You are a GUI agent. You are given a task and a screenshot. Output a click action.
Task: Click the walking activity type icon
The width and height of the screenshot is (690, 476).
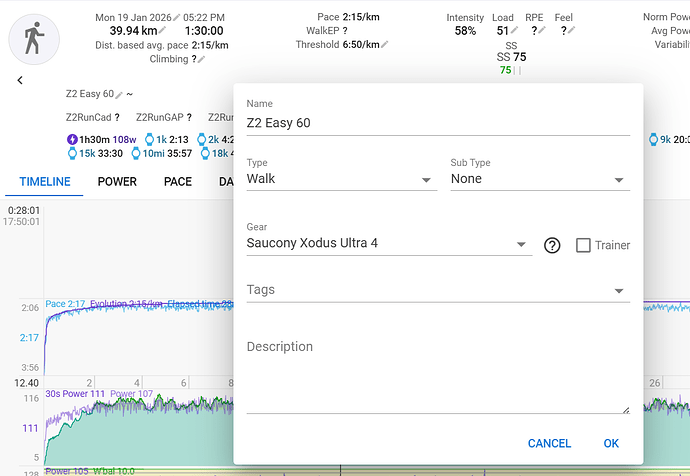33,37
